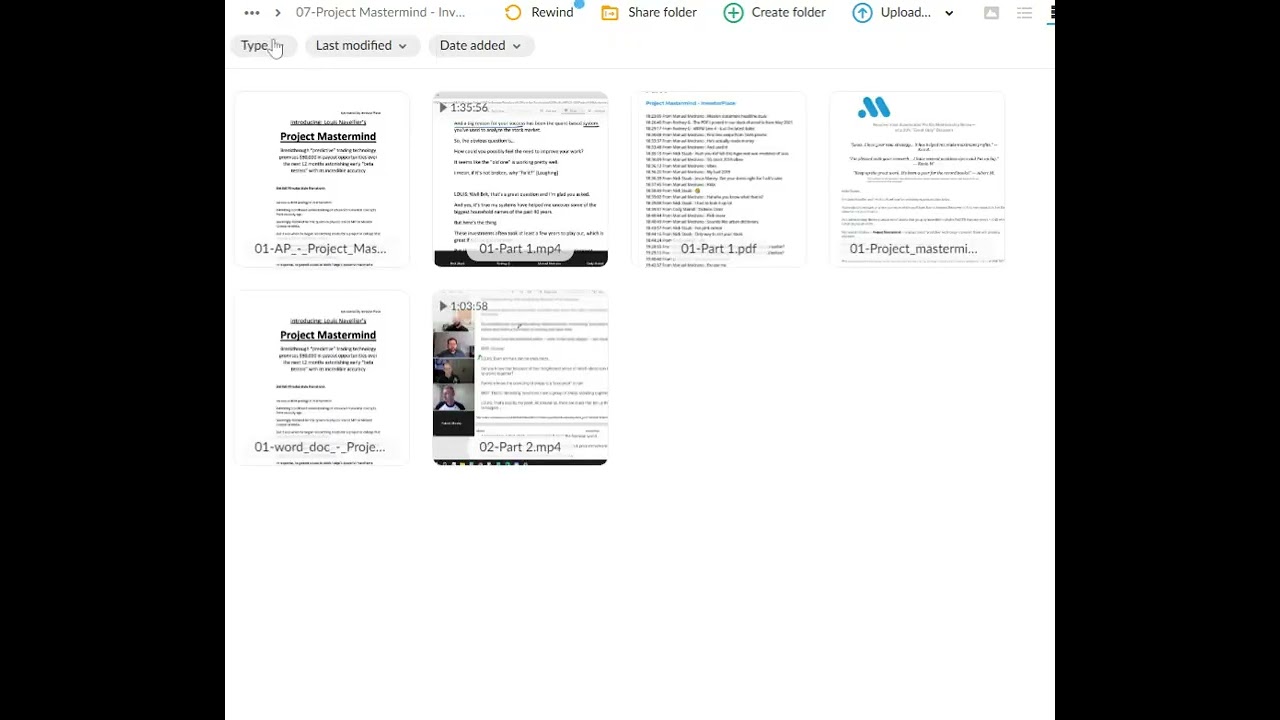Open the breadcrumb ellipsis menu
The image size is (1280, 720).
pyautogui.click(x=252, y=13)
